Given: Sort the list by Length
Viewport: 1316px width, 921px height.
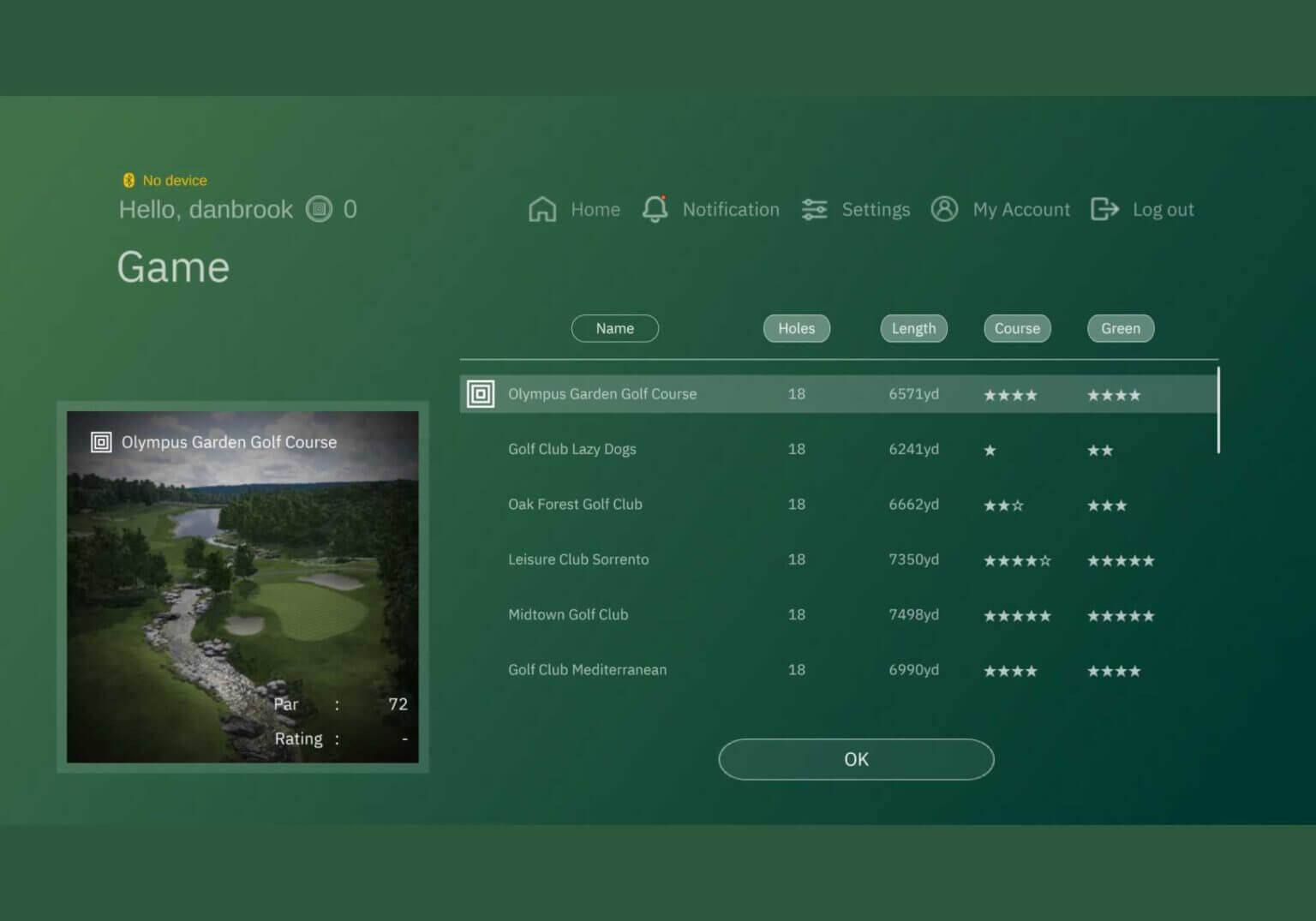Looking at the screenshot, I should (x=913, y=328).
